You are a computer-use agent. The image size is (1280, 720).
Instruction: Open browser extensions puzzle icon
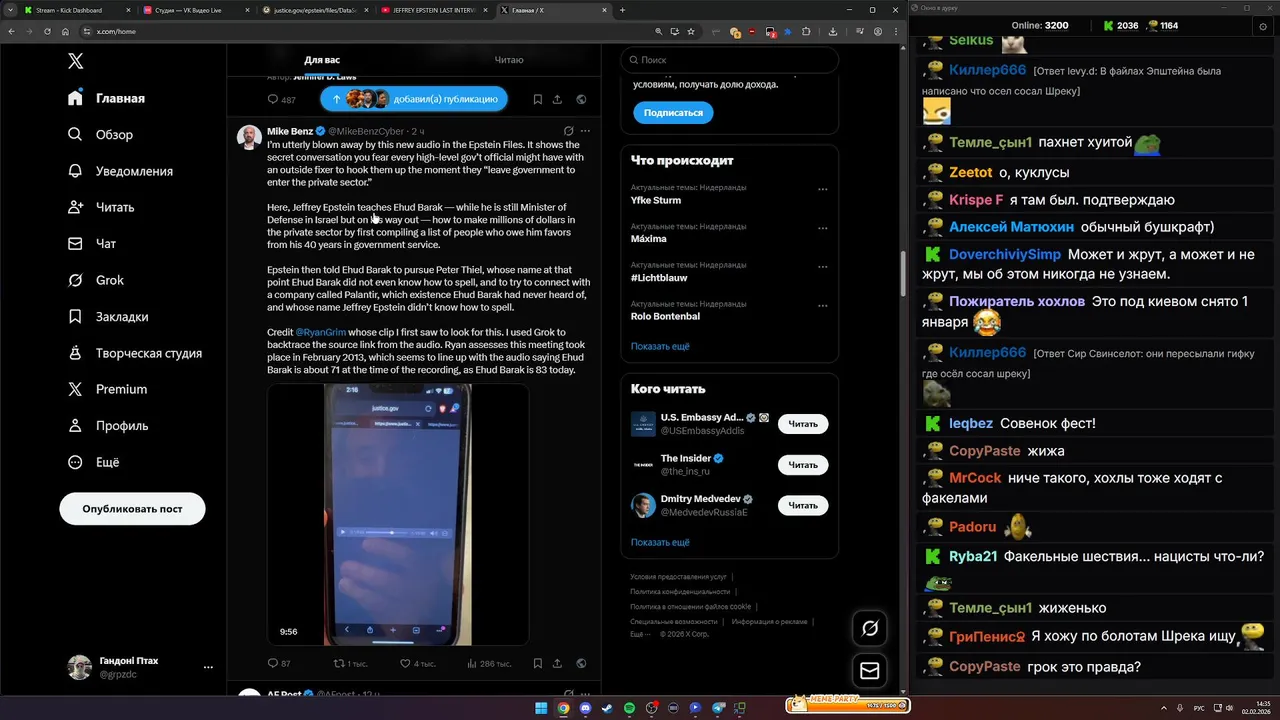(805, 31)
